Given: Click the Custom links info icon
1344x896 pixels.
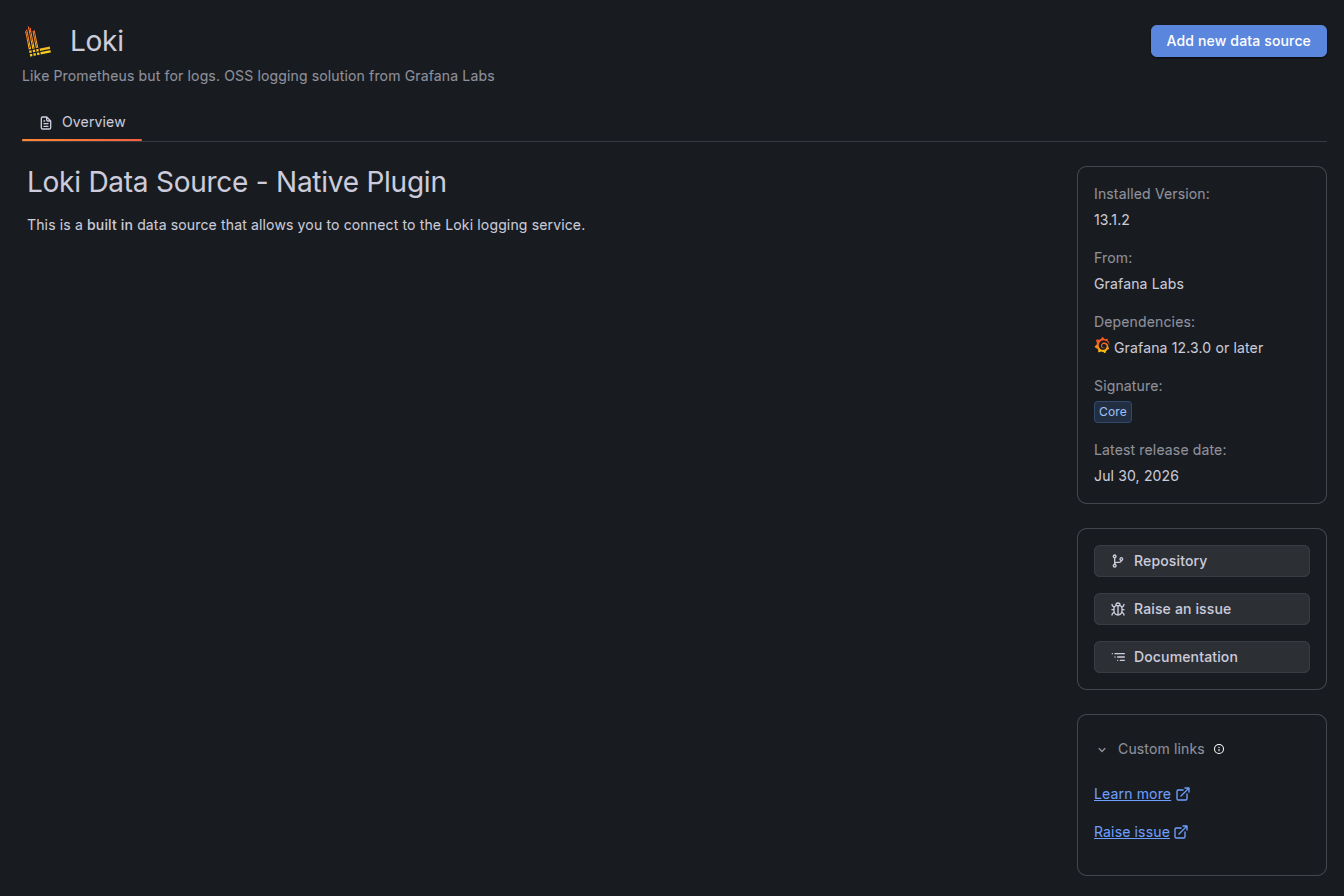Looking at the screenshot, I should (x=1219, y=749).
